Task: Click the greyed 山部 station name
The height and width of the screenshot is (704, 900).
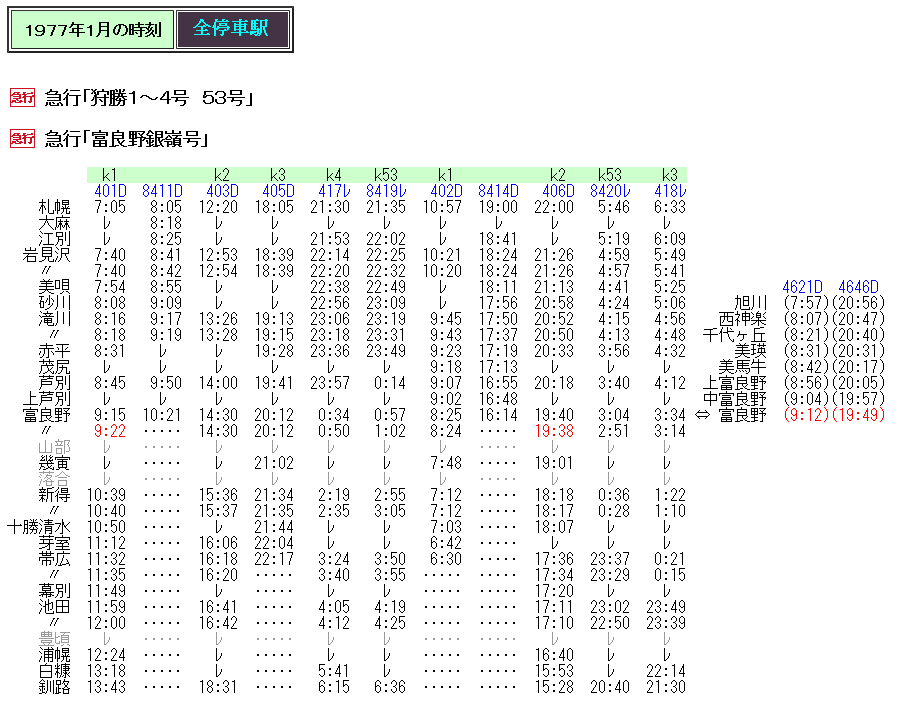Action: click(55, 447)
